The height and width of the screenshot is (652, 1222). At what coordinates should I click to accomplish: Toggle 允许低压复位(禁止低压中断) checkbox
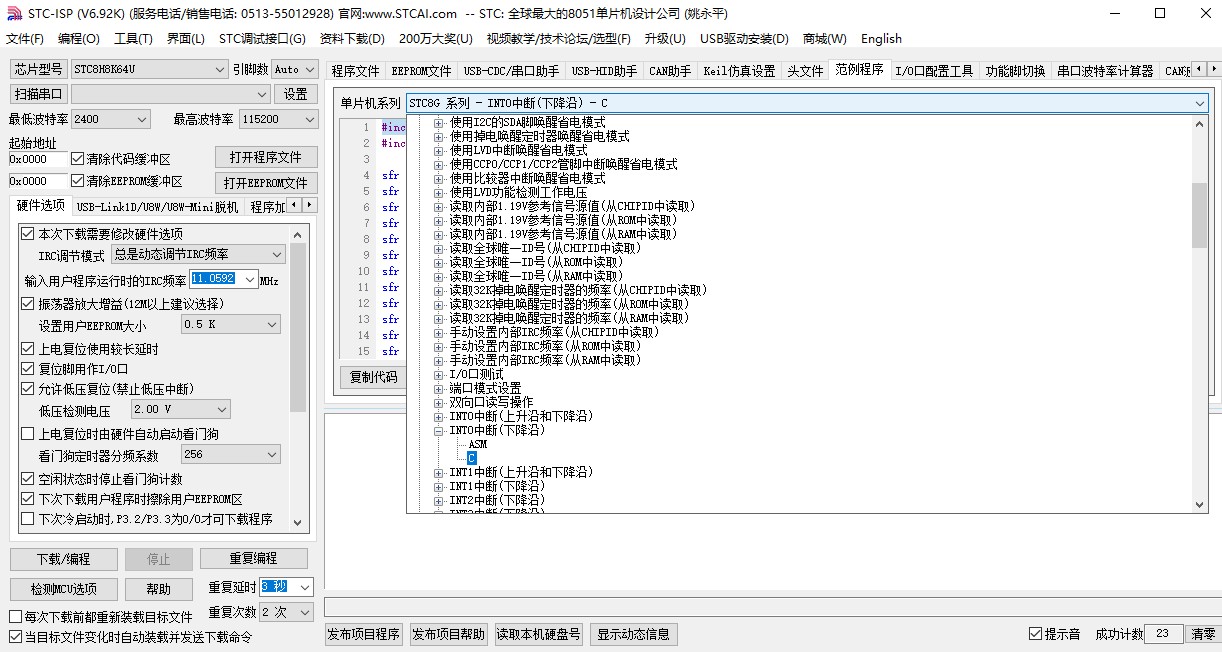27,389
